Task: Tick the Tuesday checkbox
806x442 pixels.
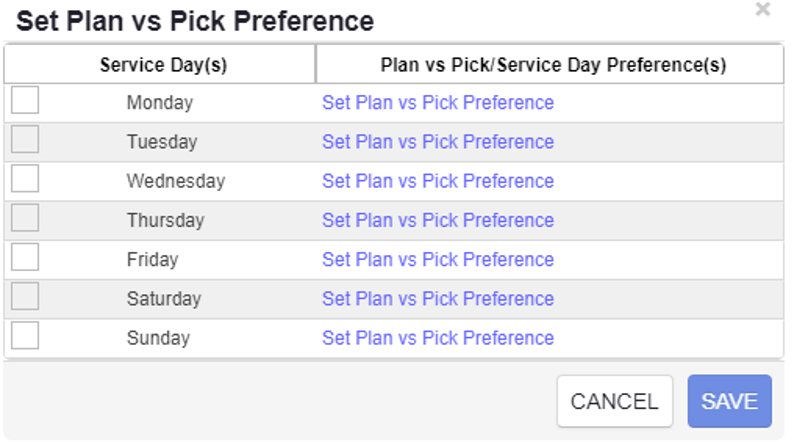Action: [25, 140]
